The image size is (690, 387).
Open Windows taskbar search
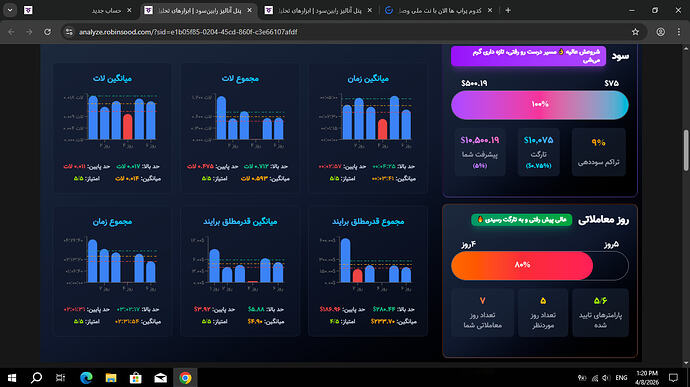click(x=37, y=378)
